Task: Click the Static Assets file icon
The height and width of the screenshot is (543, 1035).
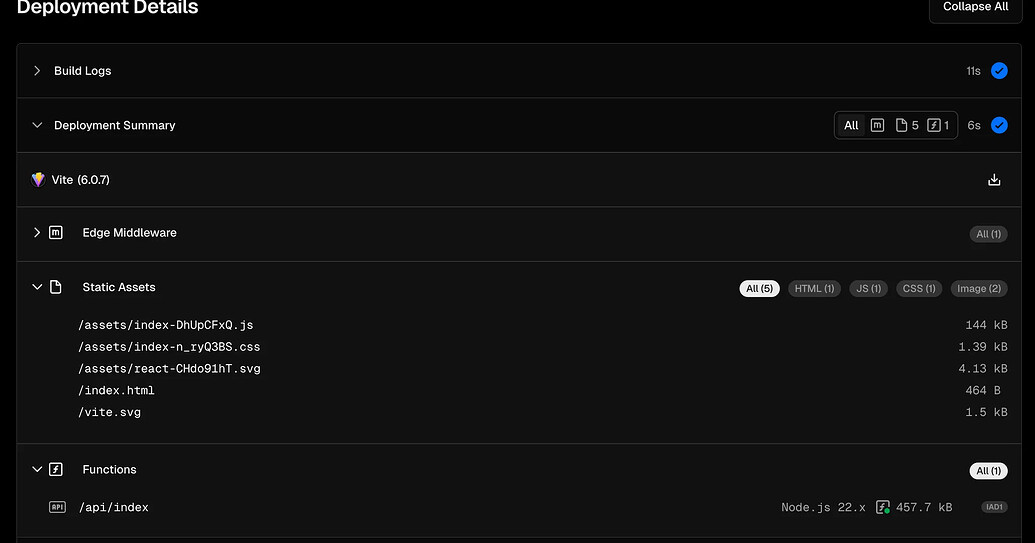Action: tap(56, 287)
